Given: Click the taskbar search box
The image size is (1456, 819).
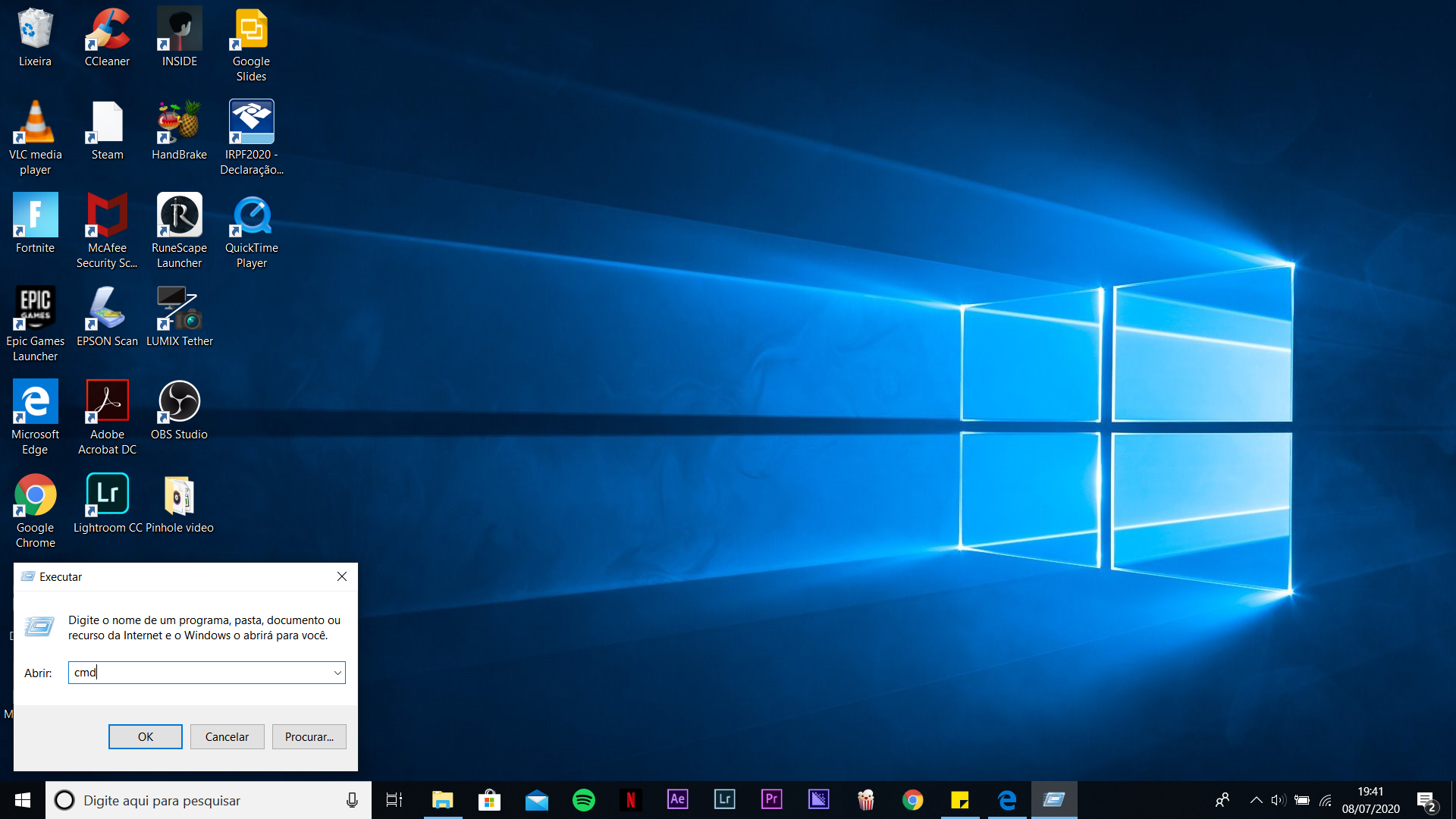Looking at the screenshot, I should pyautogui.click(x=209, y=800).
